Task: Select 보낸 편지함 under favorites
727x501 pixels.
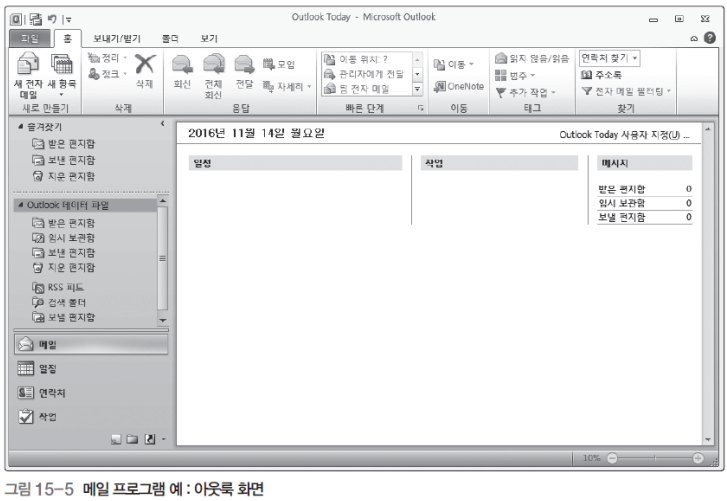Action: (x=64, y=160)
